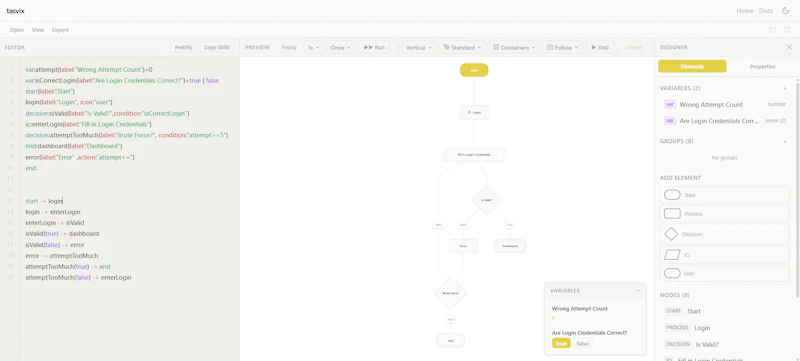The width and height of the screenshot is (800, 361).
Task: Click the tasvix logo
Action: click(x=15, y=11)
